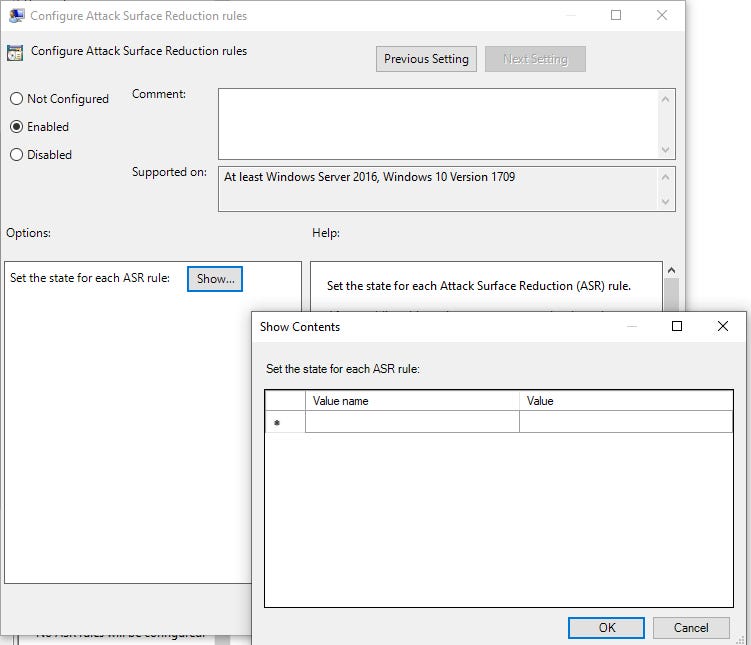
Task: Sort by the Value name column header
Action: [412, 401]
